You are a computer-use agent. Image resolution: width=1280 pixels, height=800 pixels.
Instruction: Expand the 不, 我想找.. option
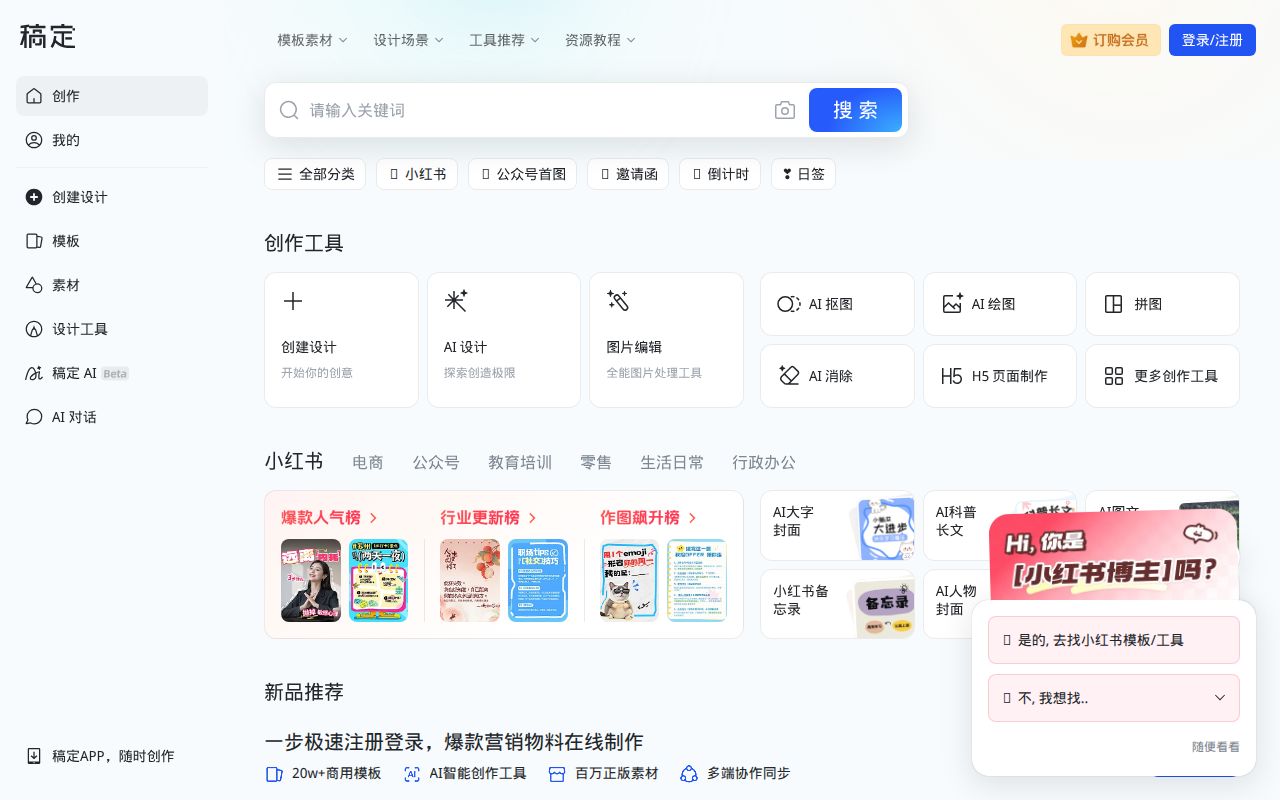pos(1113,698)
